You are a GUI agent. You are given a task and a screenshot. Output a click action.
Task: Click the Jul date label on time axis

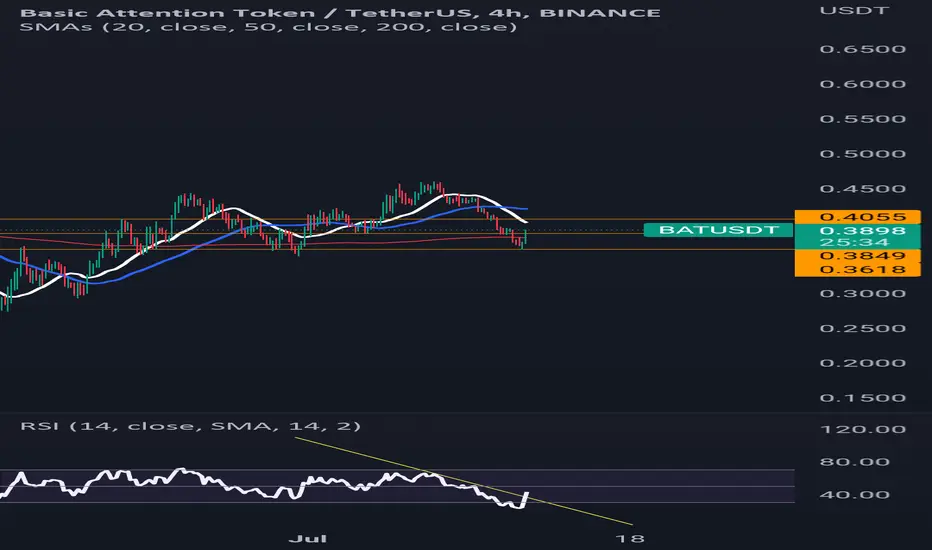[x=308, y=539]
